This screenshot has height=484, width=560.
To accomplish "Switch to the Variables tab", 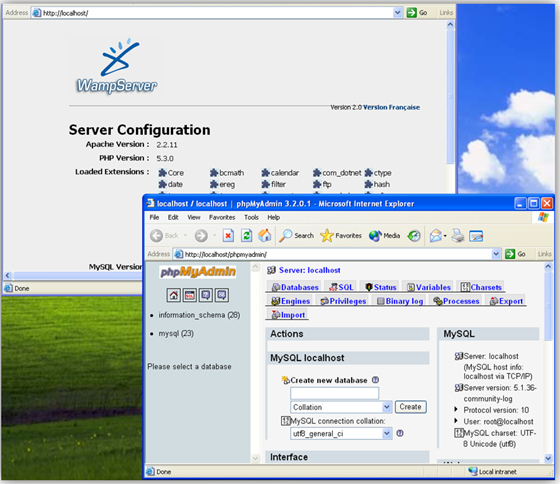I will point(429,287).
